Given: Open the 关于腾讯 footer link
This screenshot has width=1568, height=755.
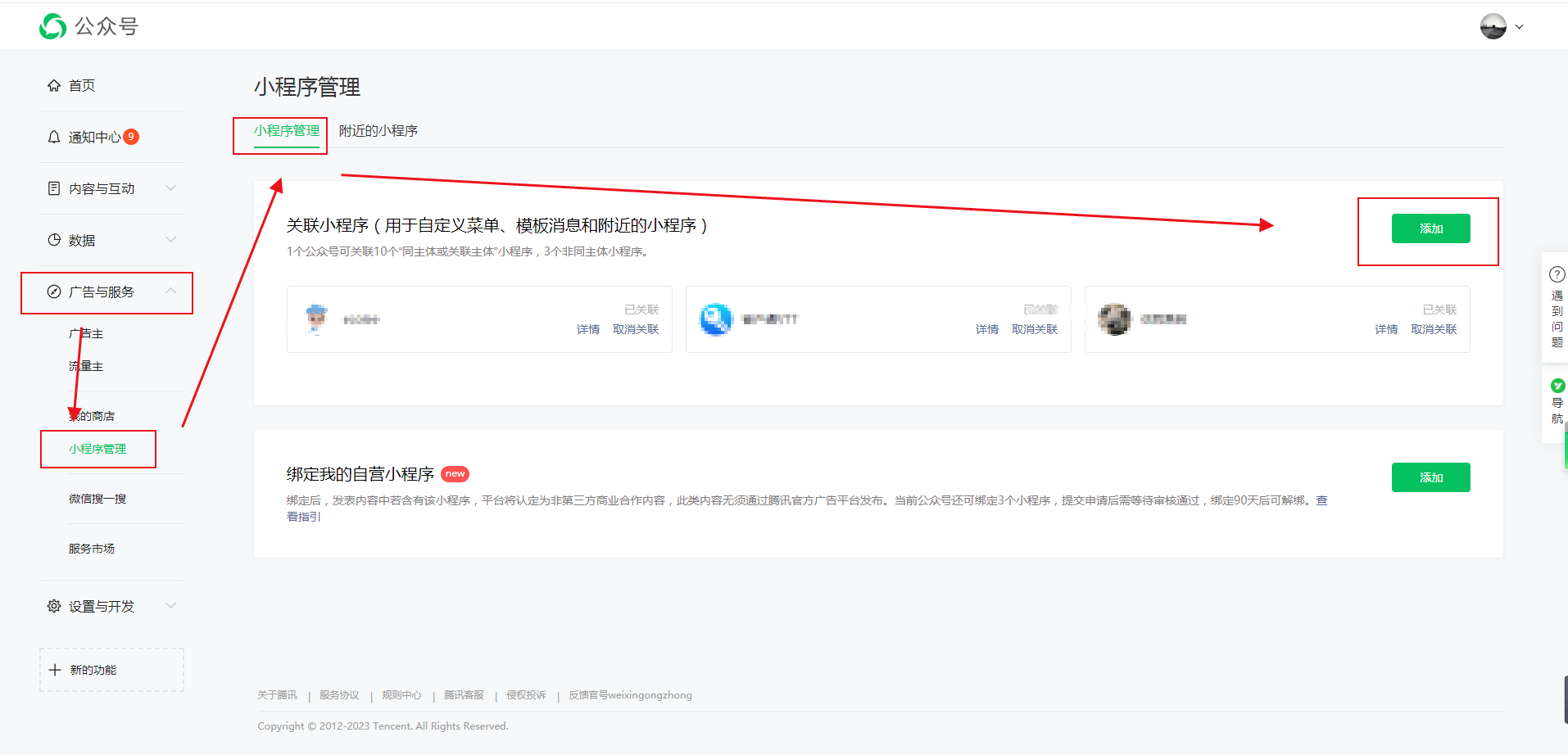Looking at the screenshot, I should (277, 695).
